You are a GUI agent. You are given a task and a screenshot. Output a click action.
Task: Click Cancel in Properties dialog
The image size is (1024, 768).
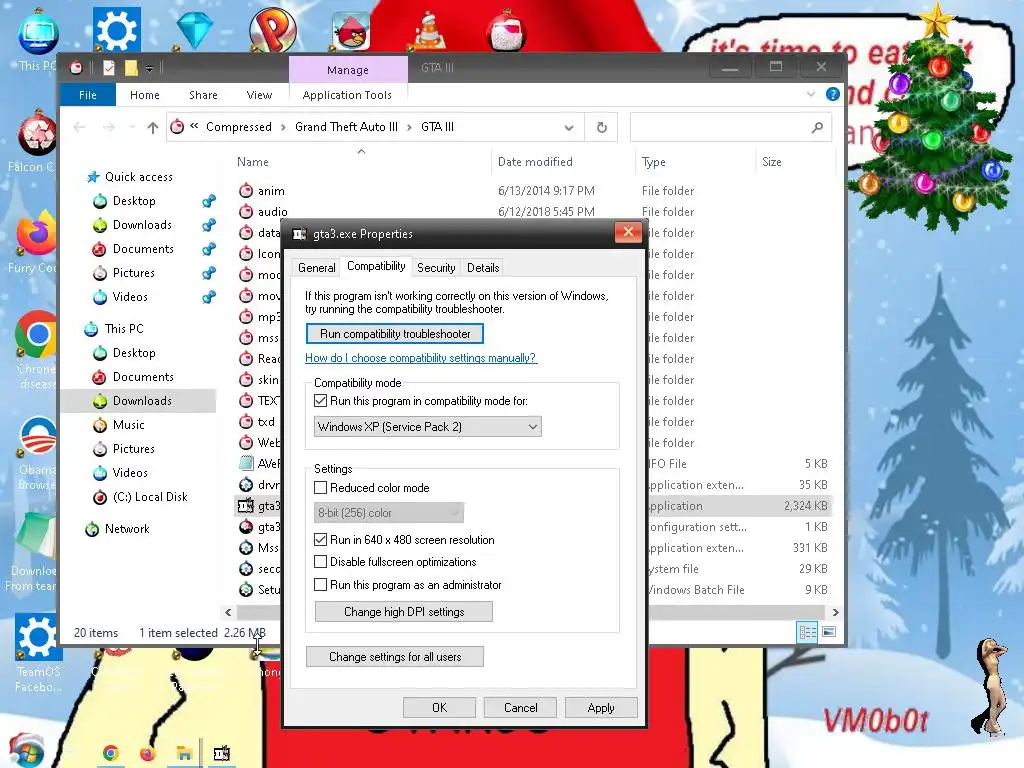[x=520, y=708]
